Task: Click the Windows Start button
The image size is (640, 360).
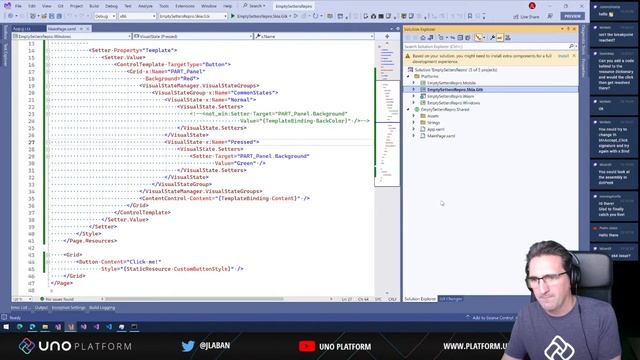Action: click(6, 327)
